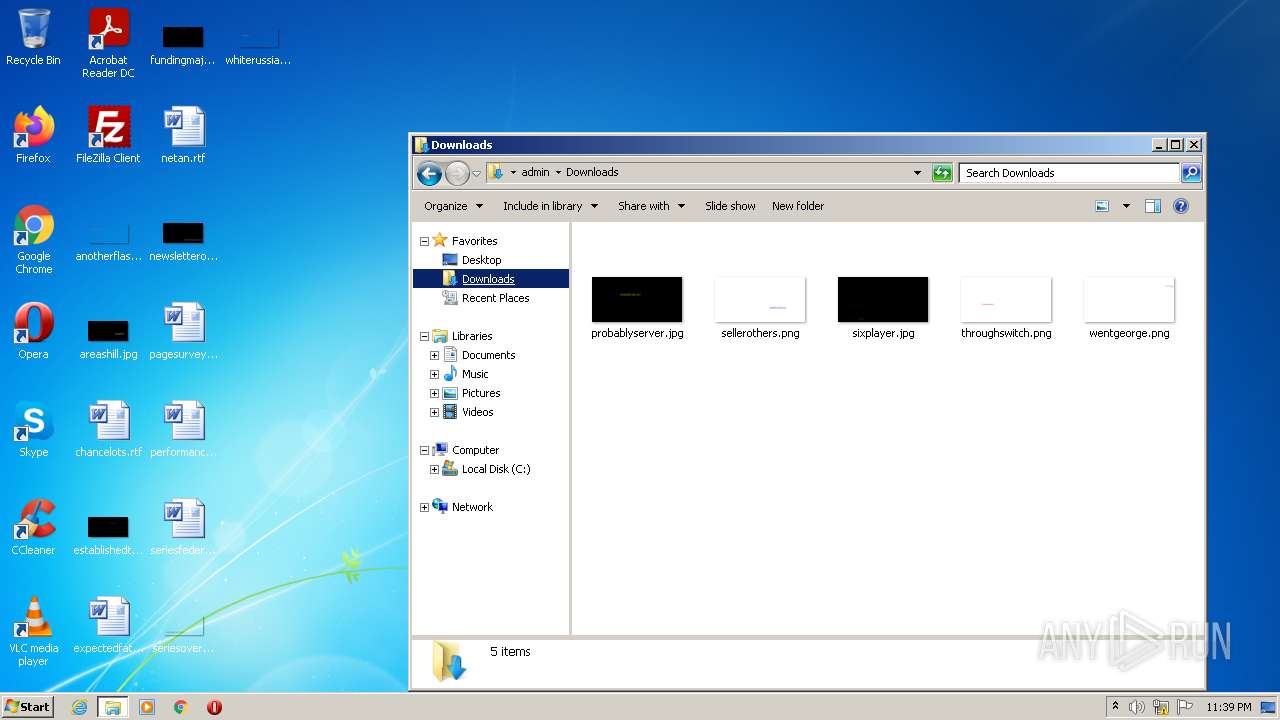The height and width of the screenshot is (720, 1280).
Task: Launch Opera desktop shortcut
Action: pyautogui.click(x=33, y=331)
